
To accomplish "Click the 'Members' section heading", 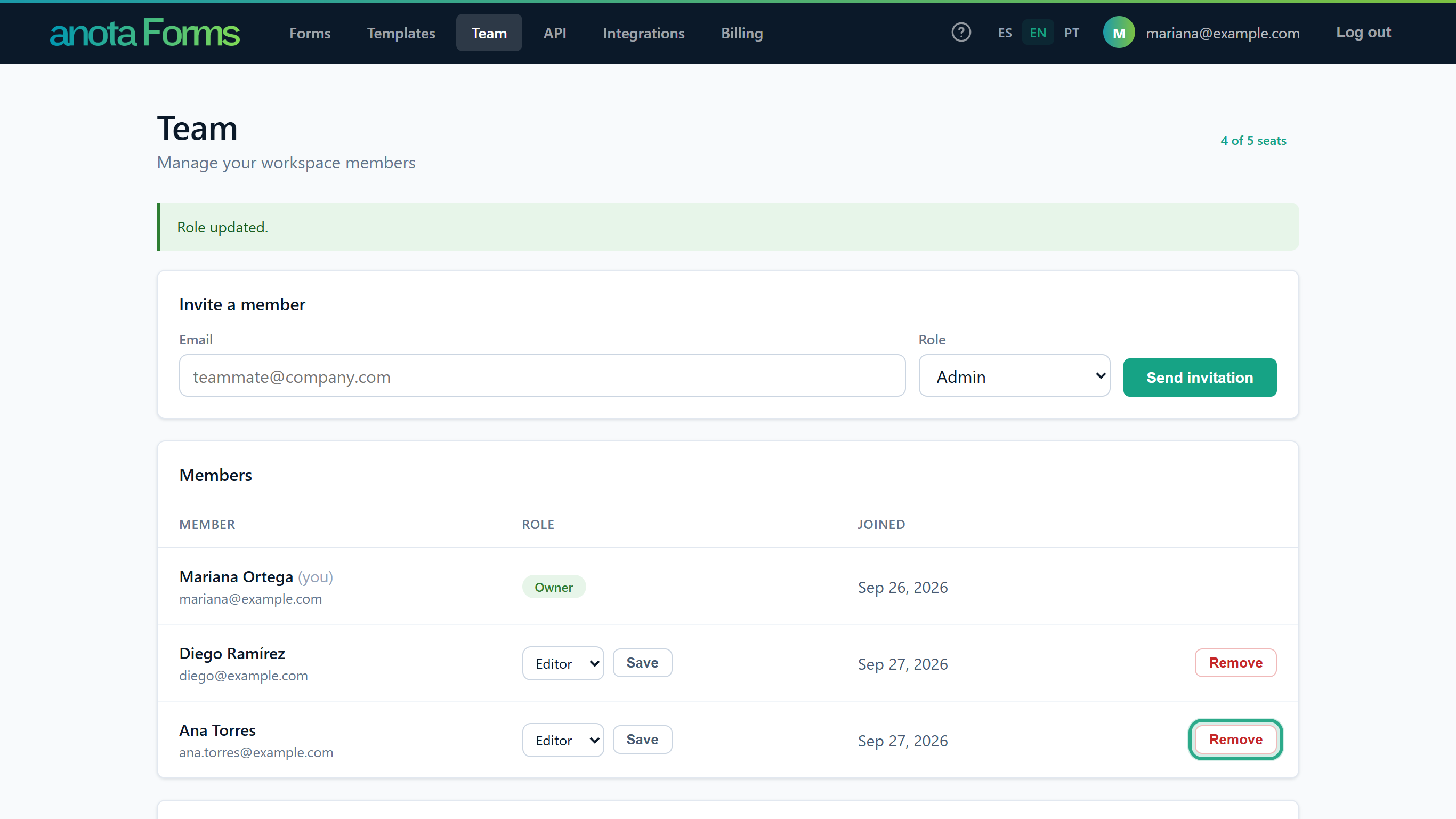I will 215,475.
